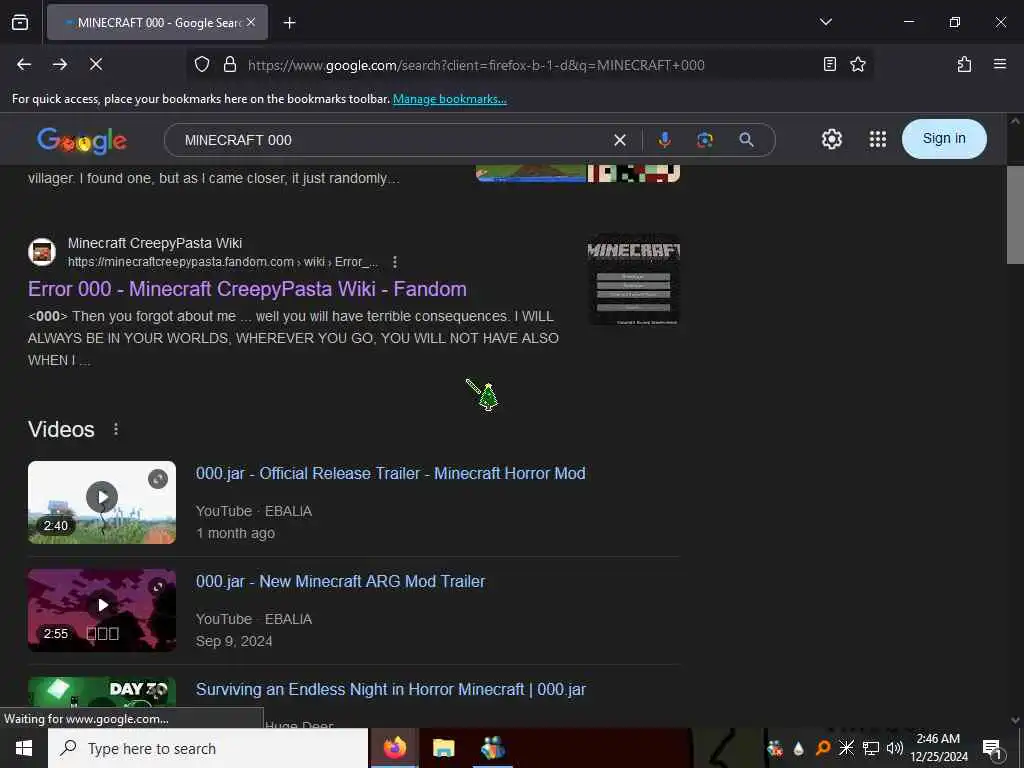Screen dimensions: 1024x768
Task: Click the page vertical scrollbar thumb
Action: point(1015,214)
